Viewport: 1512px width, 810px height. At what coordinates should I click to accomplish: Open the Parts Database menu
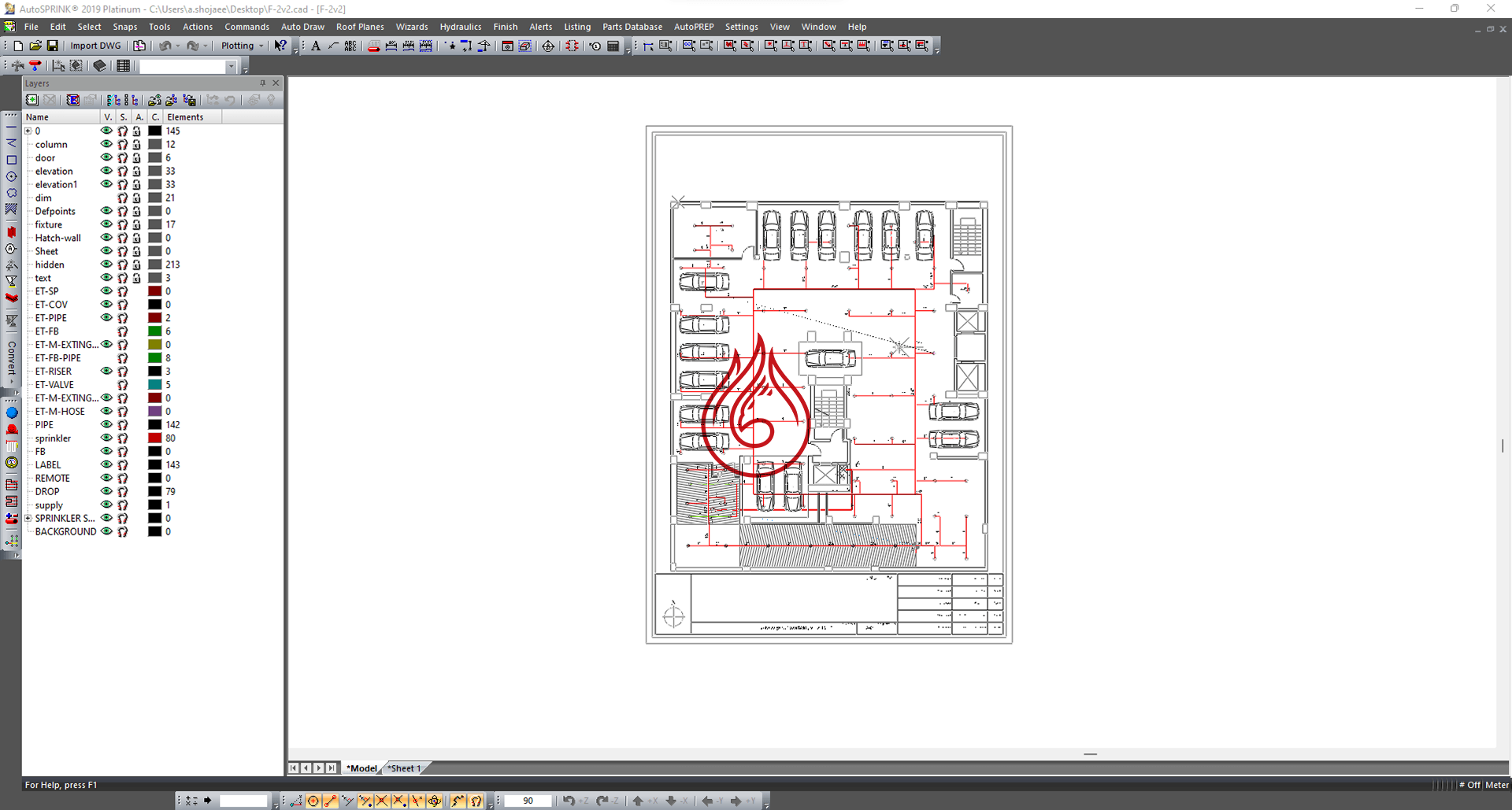(x=632, y=27)
